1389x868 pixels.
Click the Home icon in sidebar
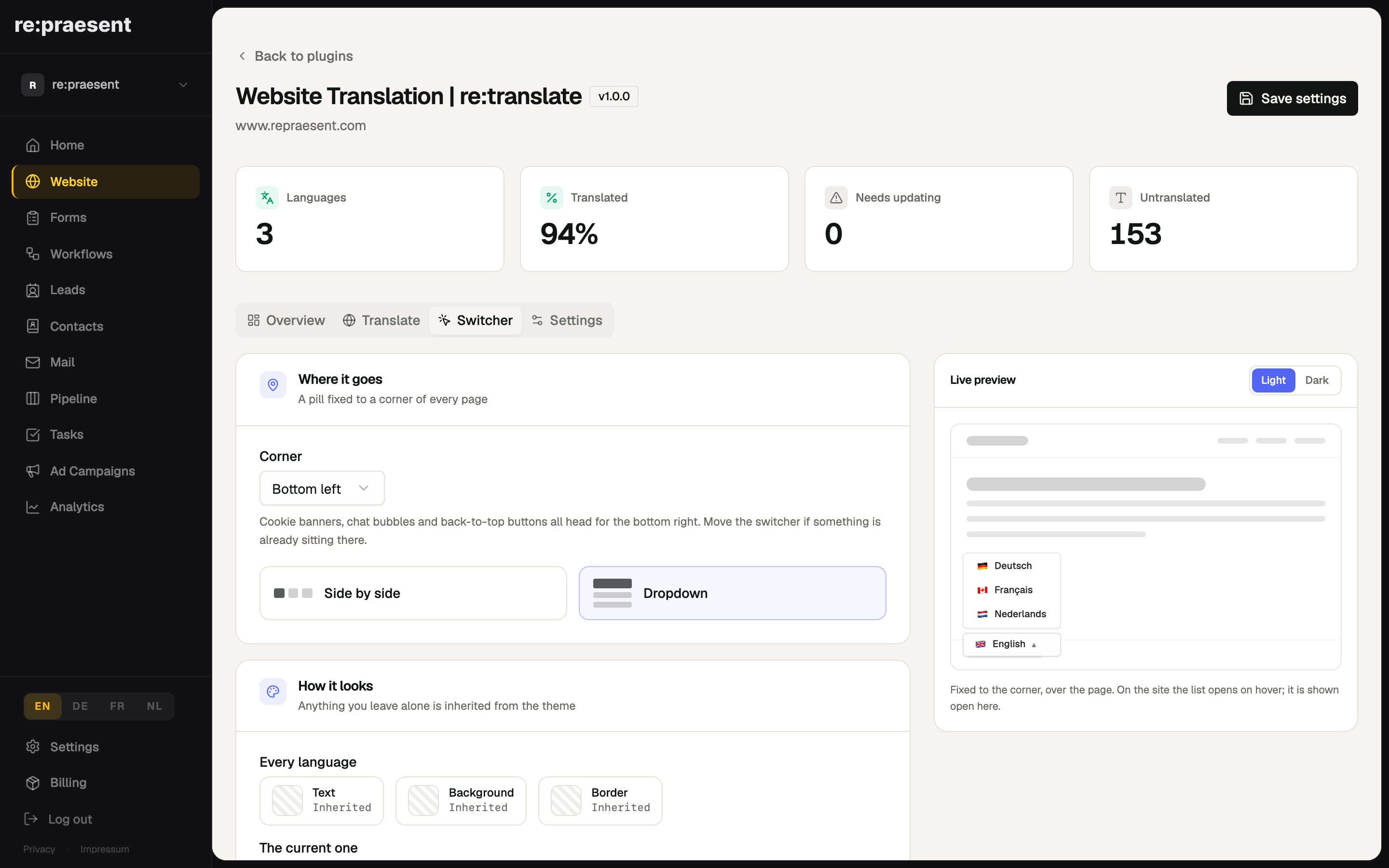[x=33, y=145]
